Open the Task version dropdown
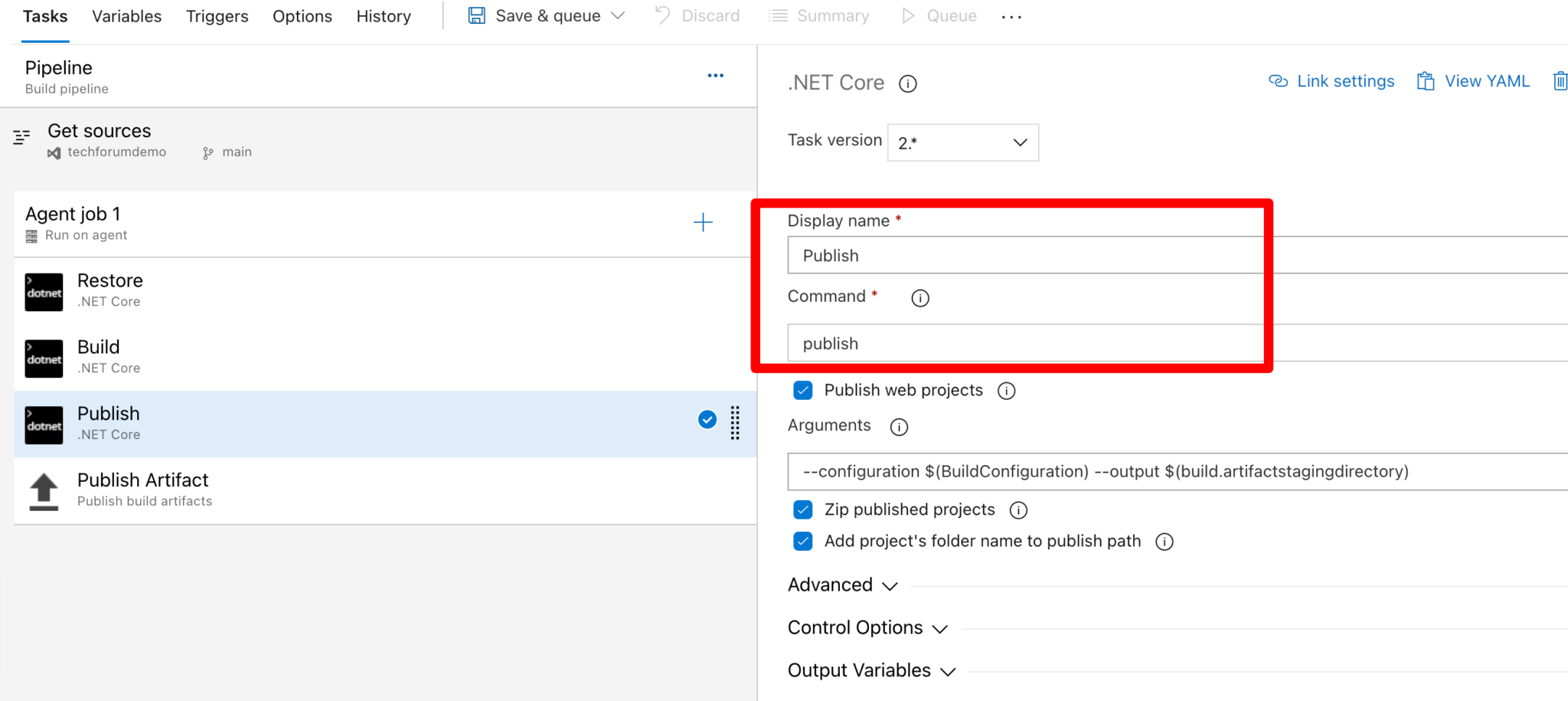The width and height of the screenshot is (1568, 701). [x=962, y=142]
